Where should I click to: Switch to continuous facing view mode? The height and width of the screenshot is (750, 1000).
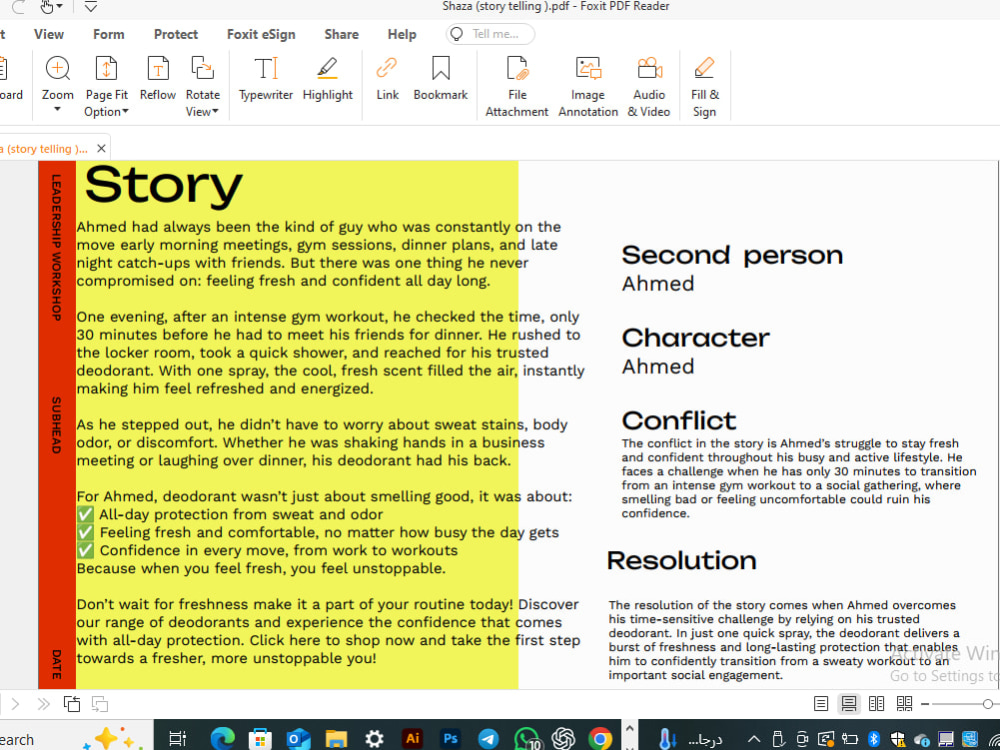[x=904, y=704]
